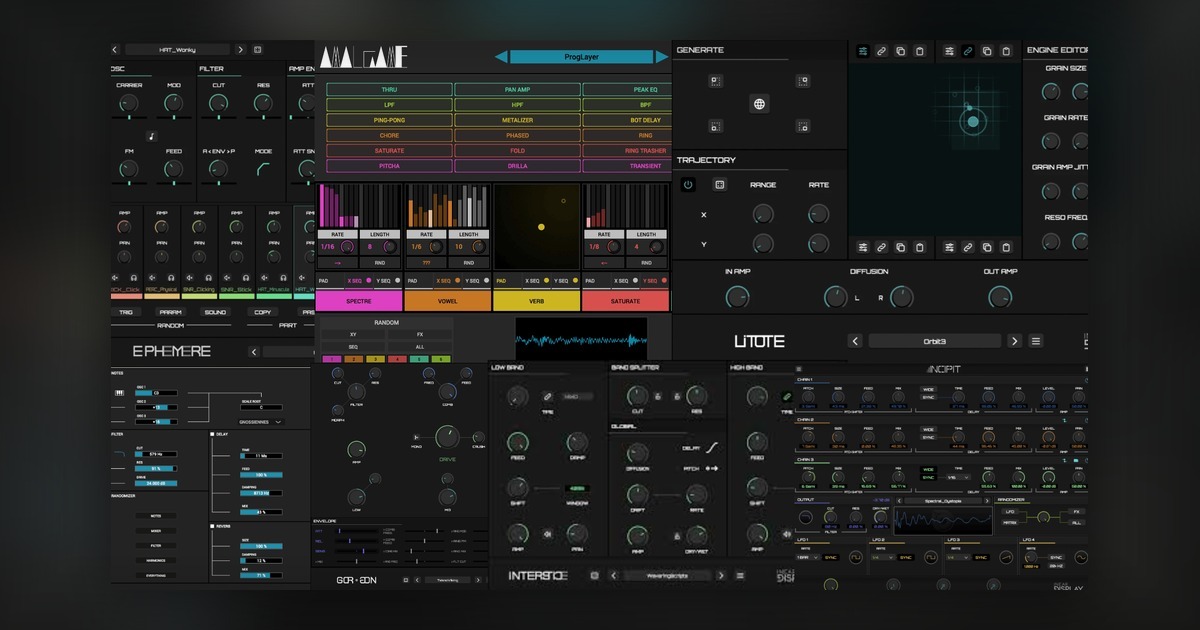Click the MODE filter shape icon
Viewport: 1200px width, 630px height.
pos(263,170)
